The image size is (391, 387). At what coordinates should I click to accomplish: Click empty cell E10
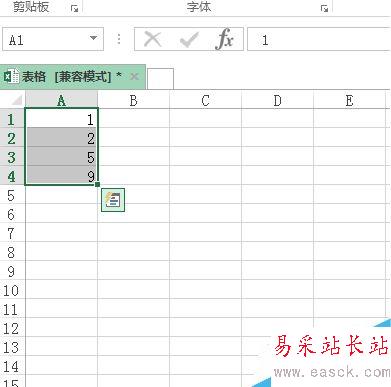[350, 289]
